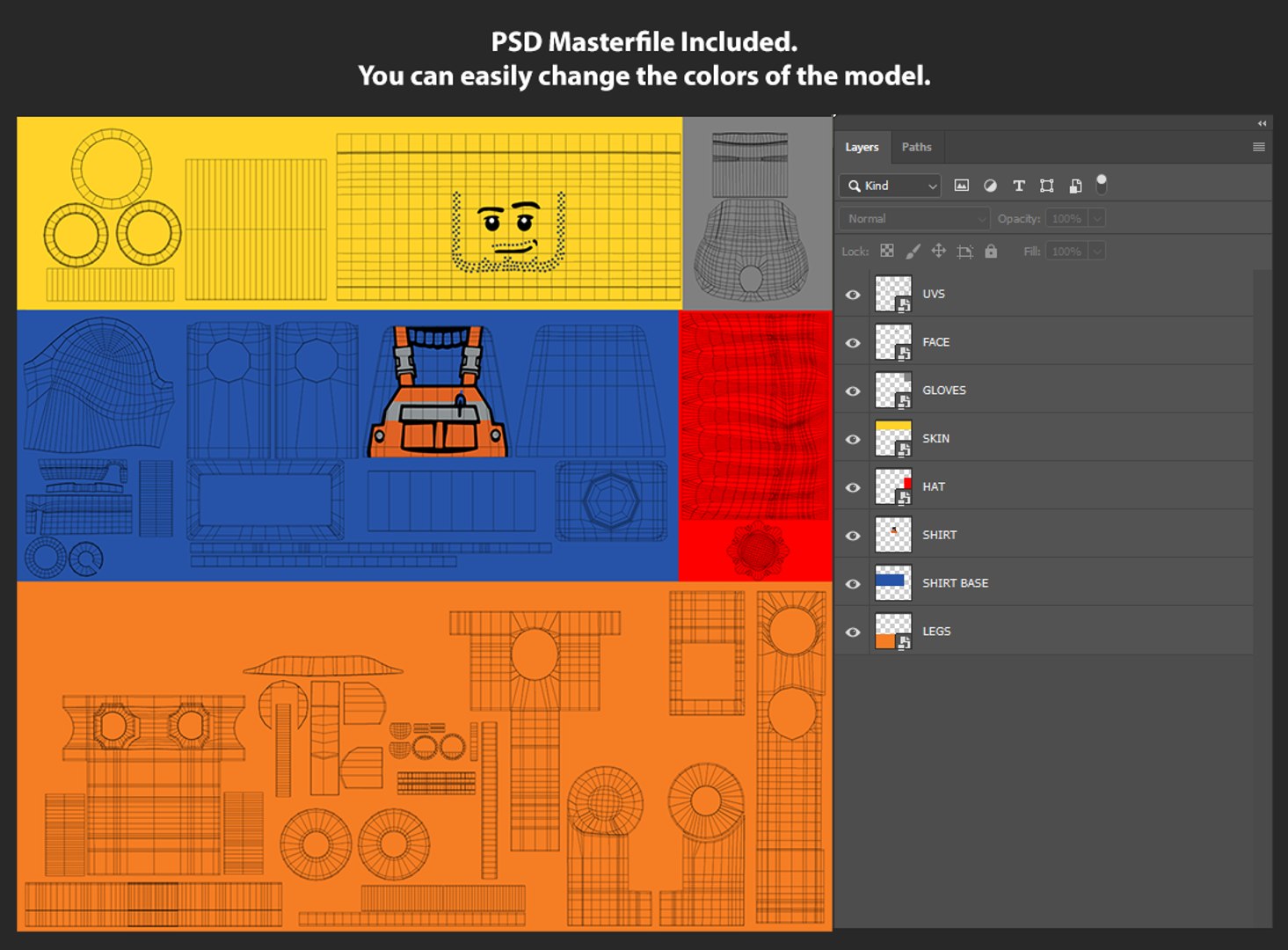Open the Opacity slider dropdown arrow
Screen dimensions: 1288x950
pos(1097,218)
